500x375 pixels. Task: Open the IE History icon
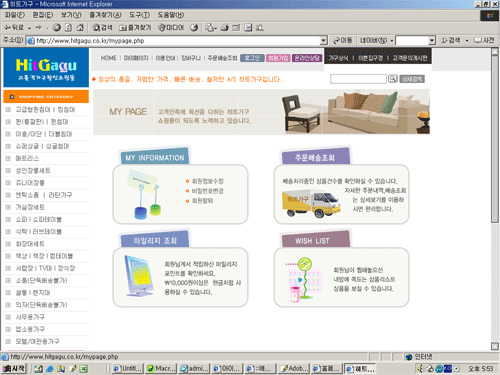[194, 28]
